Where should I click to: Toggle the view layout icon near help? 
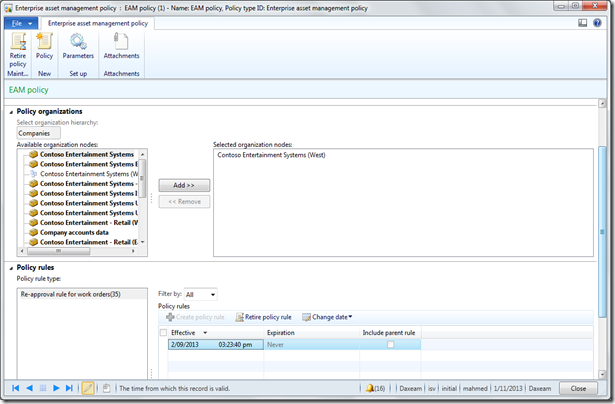click(x=583, y=23)
